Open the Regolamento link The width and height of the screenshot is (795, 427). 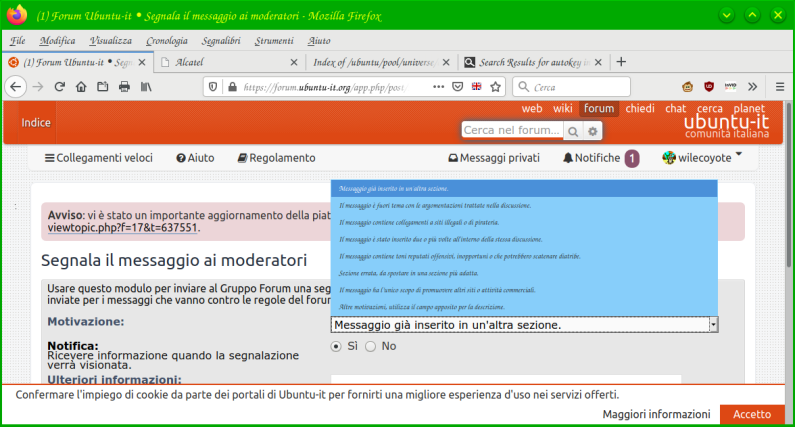[276, 158]
